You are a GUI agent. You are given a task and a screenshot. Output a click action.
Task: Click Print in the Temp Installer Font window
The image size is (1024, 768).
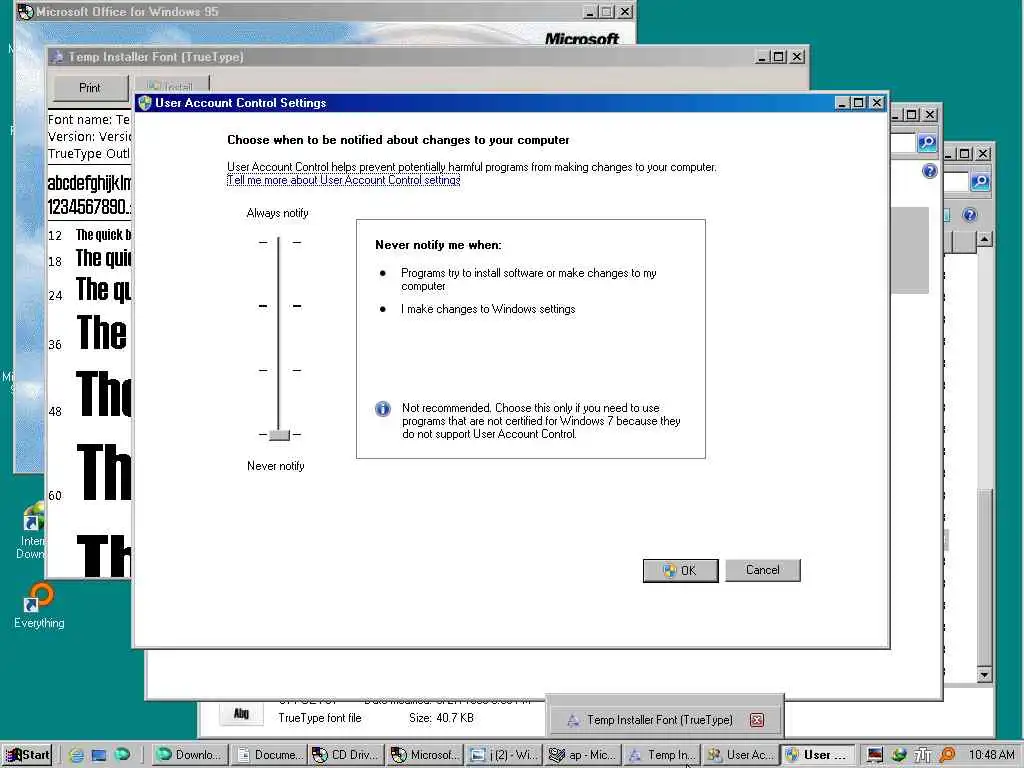tap(89, 88)
